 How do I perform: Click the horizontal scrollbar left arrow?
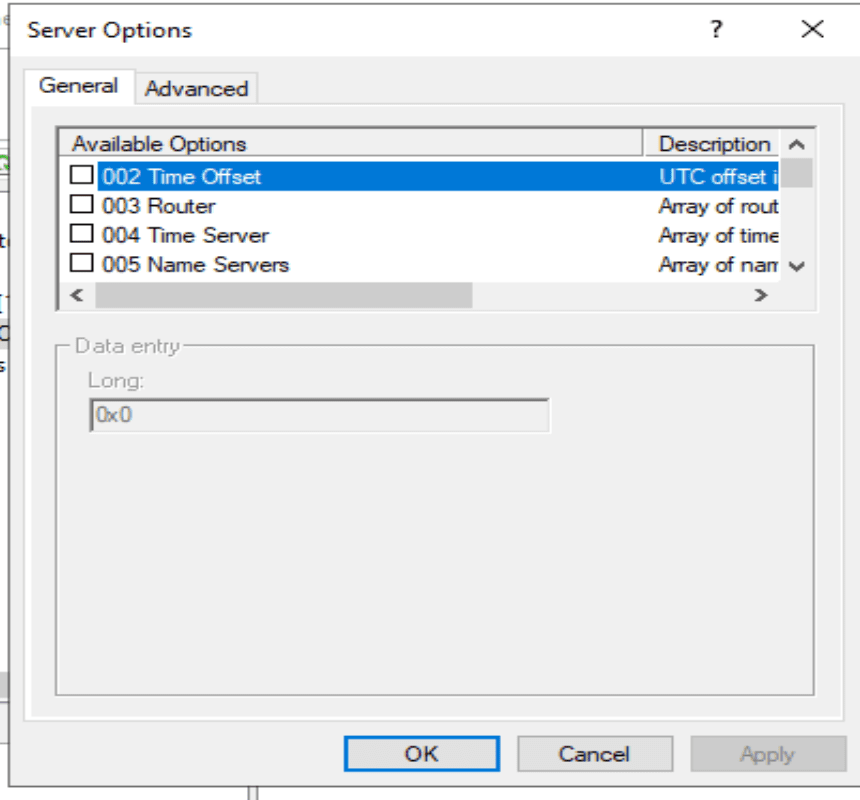(75, 296)
